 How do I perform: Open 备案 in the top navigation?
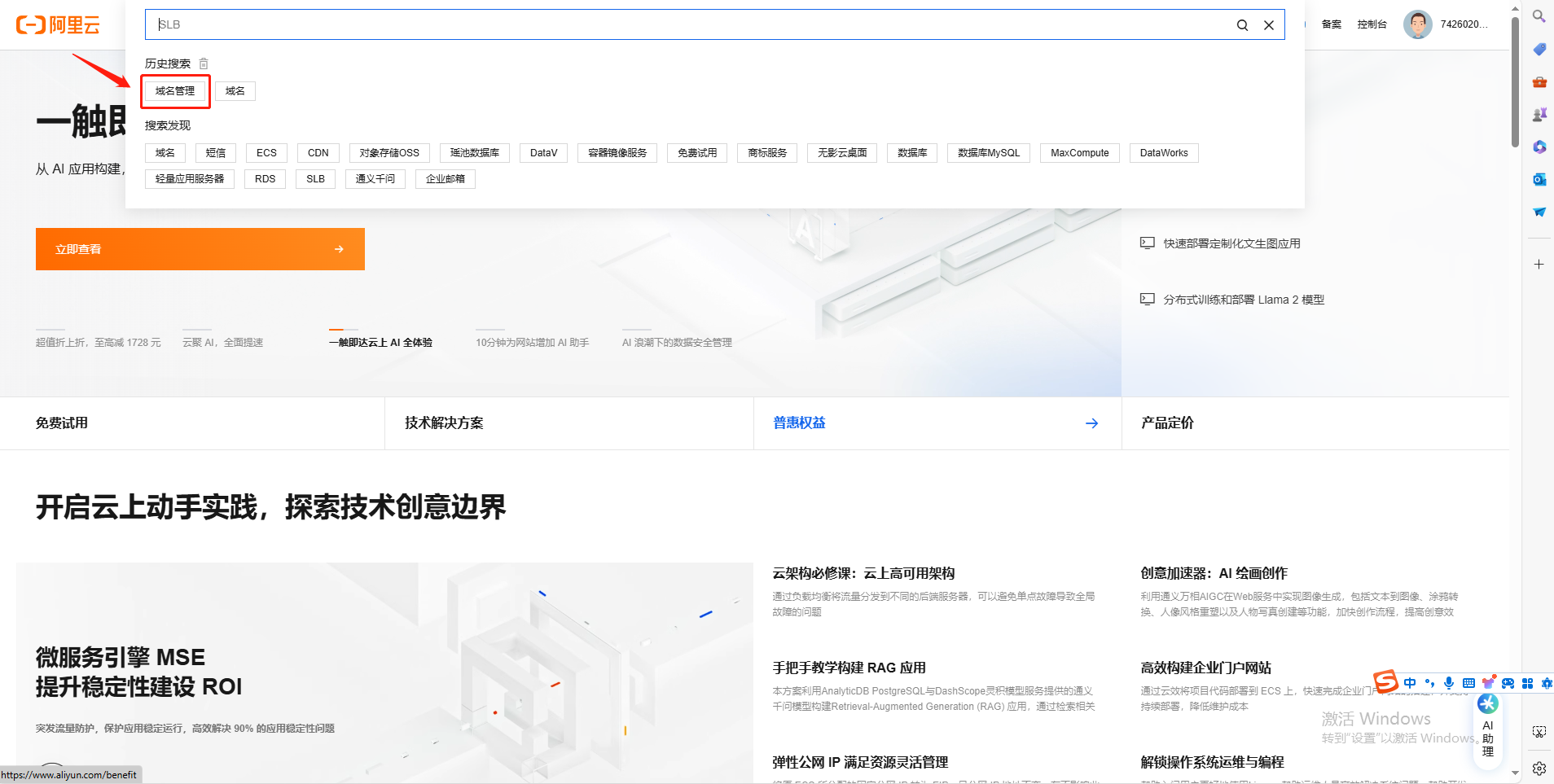(1332, 24)
